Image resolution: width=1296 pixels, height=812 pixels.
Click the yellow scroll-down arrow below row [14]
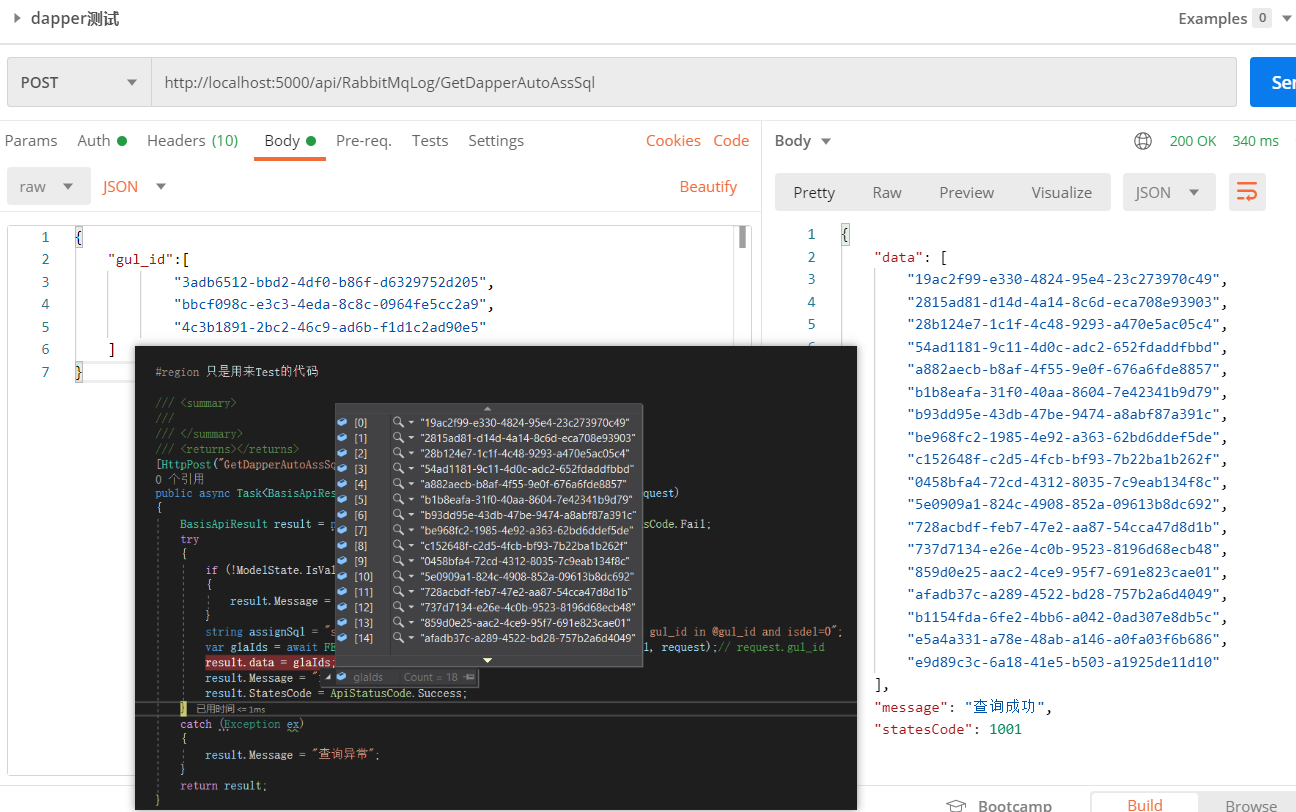pyautogui.click(x=488, y=660)
